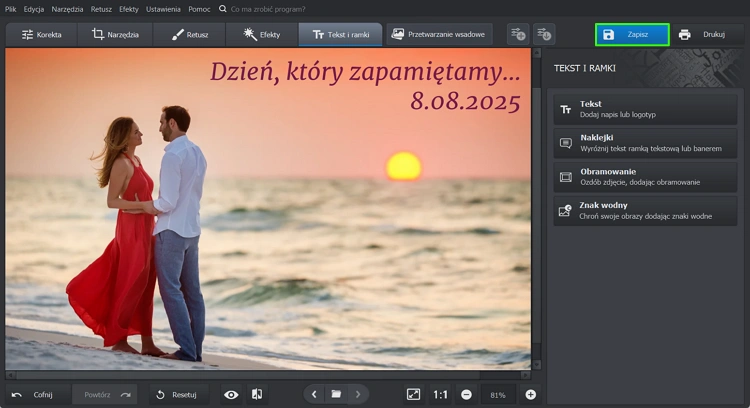Click the Powtórz redo button

point(107,395)
